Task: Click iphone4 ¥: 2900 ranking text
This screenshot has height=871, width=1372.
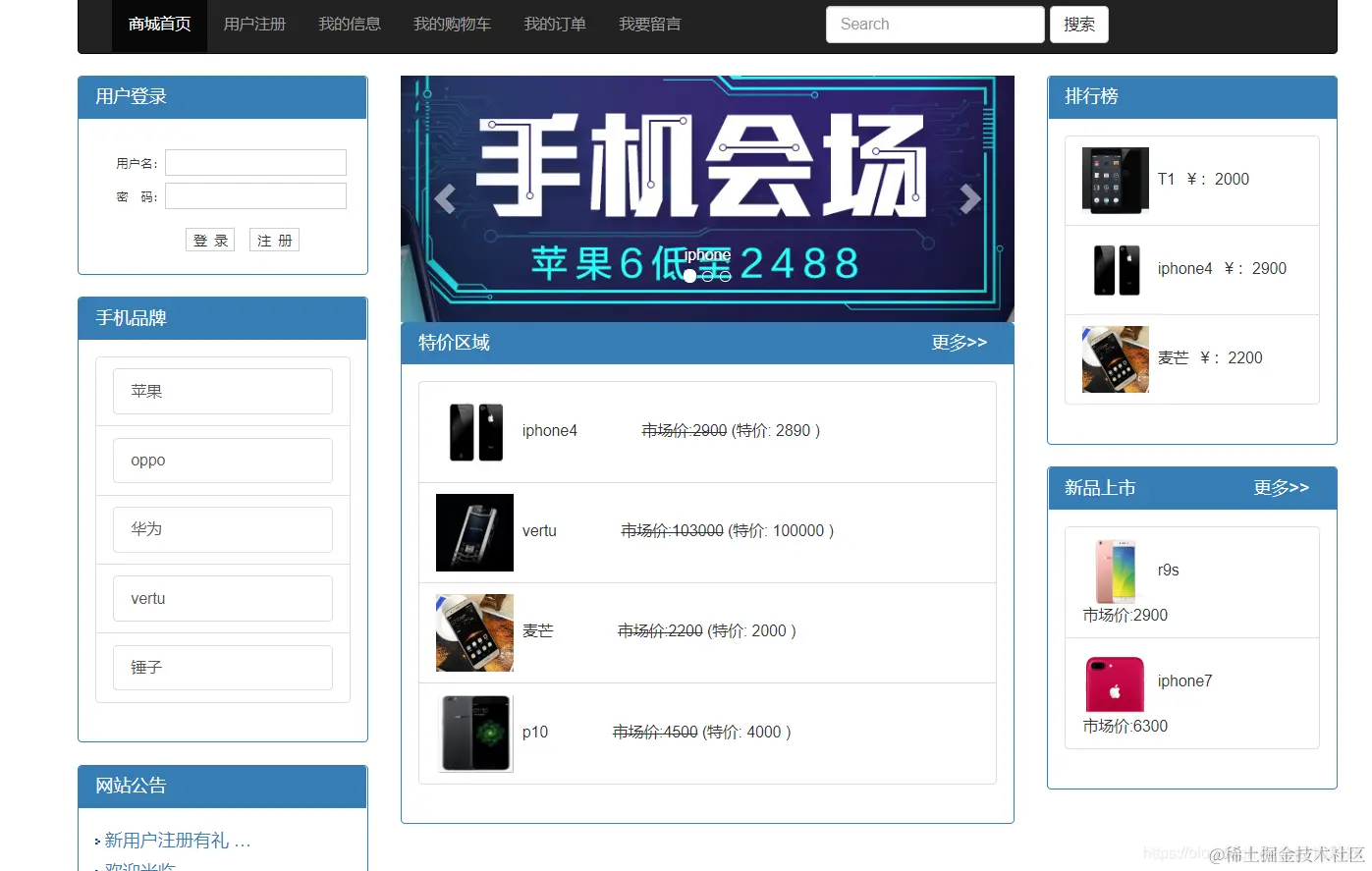Action: pos(1222,268)
